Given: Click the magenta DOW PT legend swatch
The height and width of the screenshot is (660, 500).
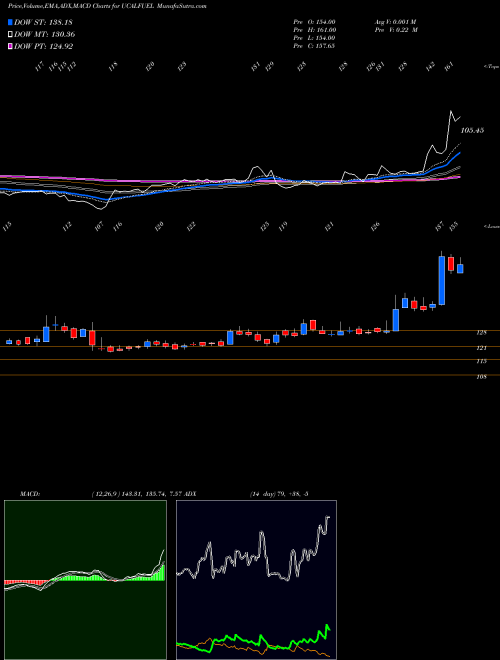Looking at the screenshot, I should [x=11, y=47].
